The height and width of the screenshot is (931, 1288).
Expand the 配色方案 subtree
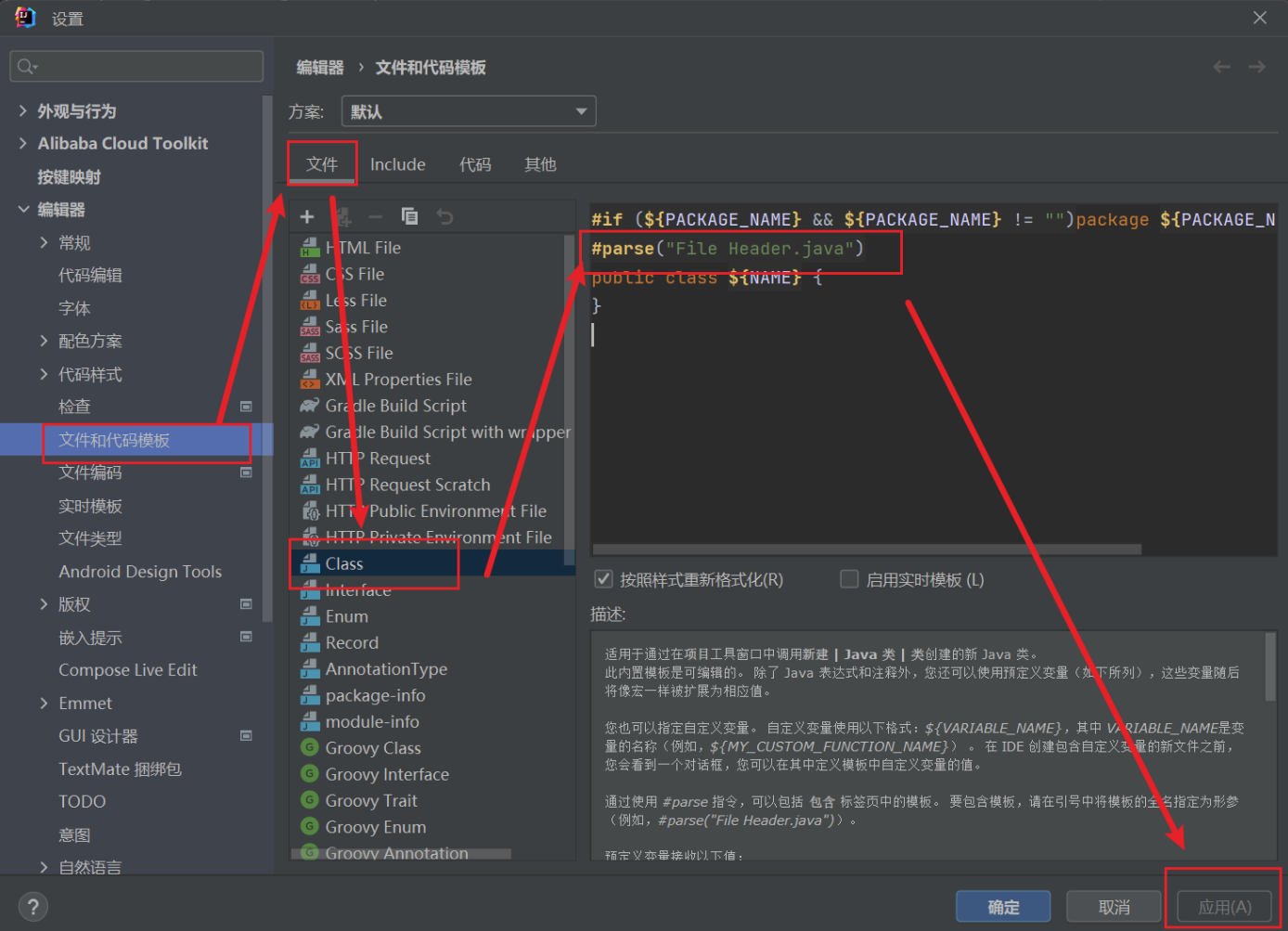tap(44, 341)
